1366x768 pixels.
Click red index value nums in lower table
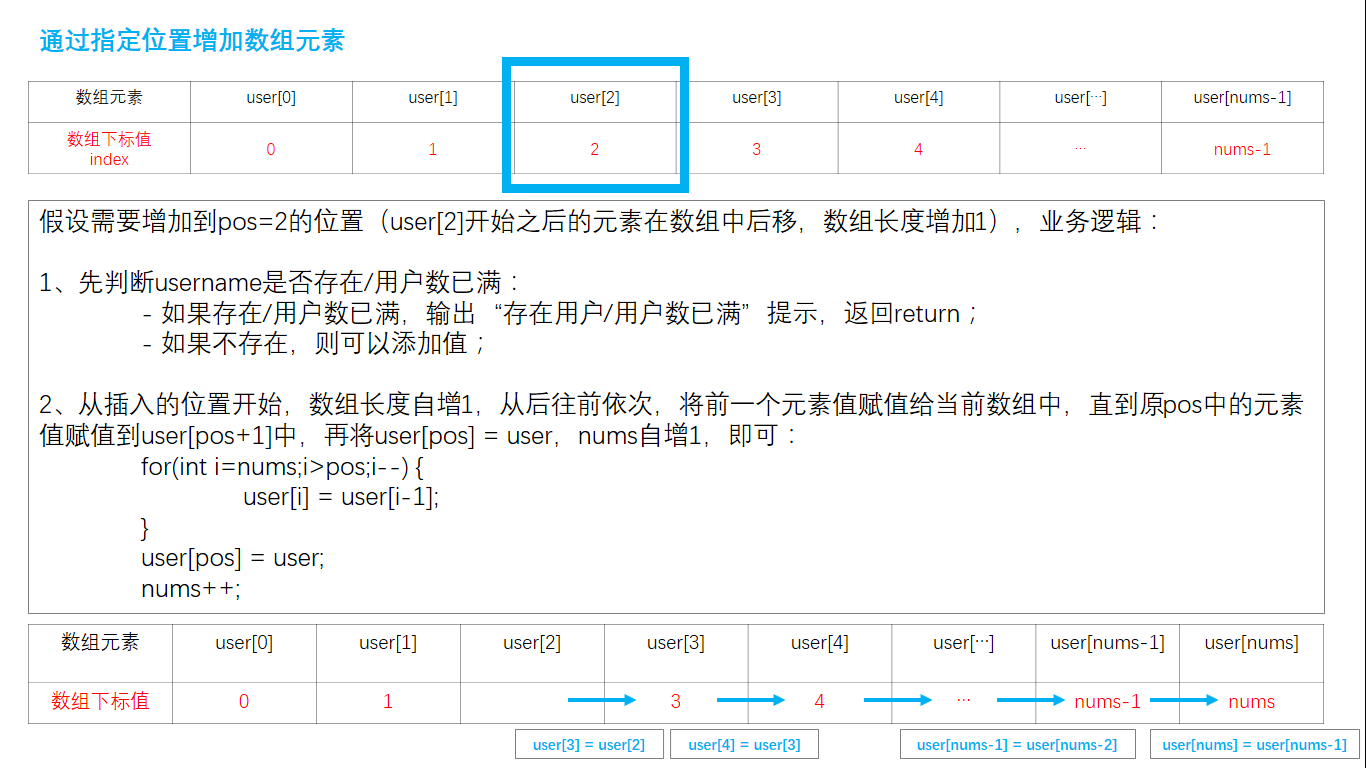[1252, 702]
